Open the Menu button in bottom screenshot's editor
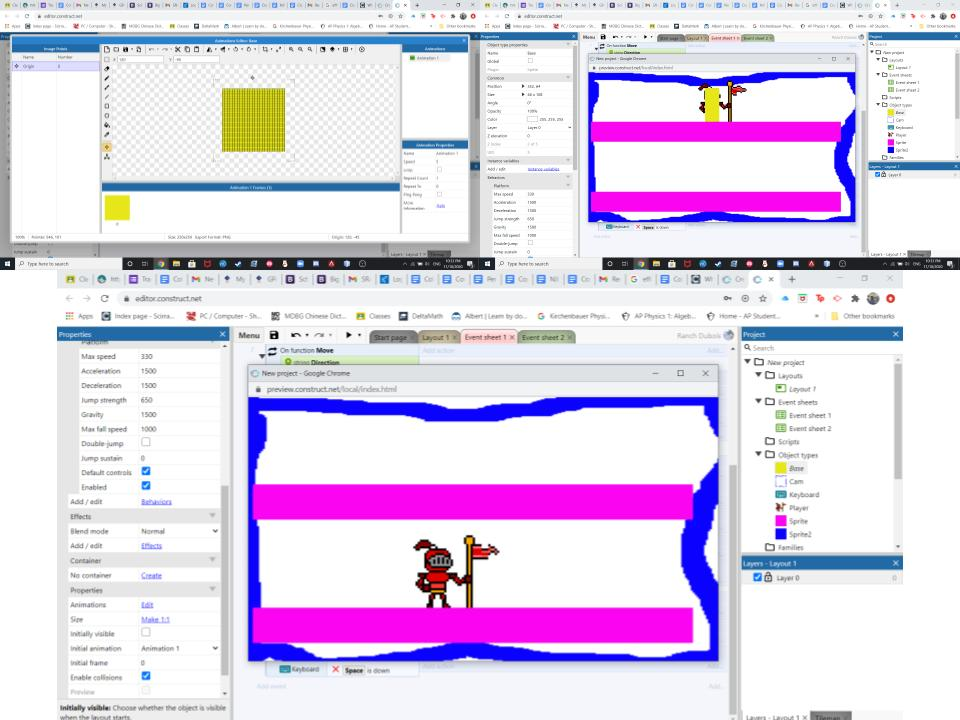The height and width of the screenshot is (720, 960). click(249, 335)
